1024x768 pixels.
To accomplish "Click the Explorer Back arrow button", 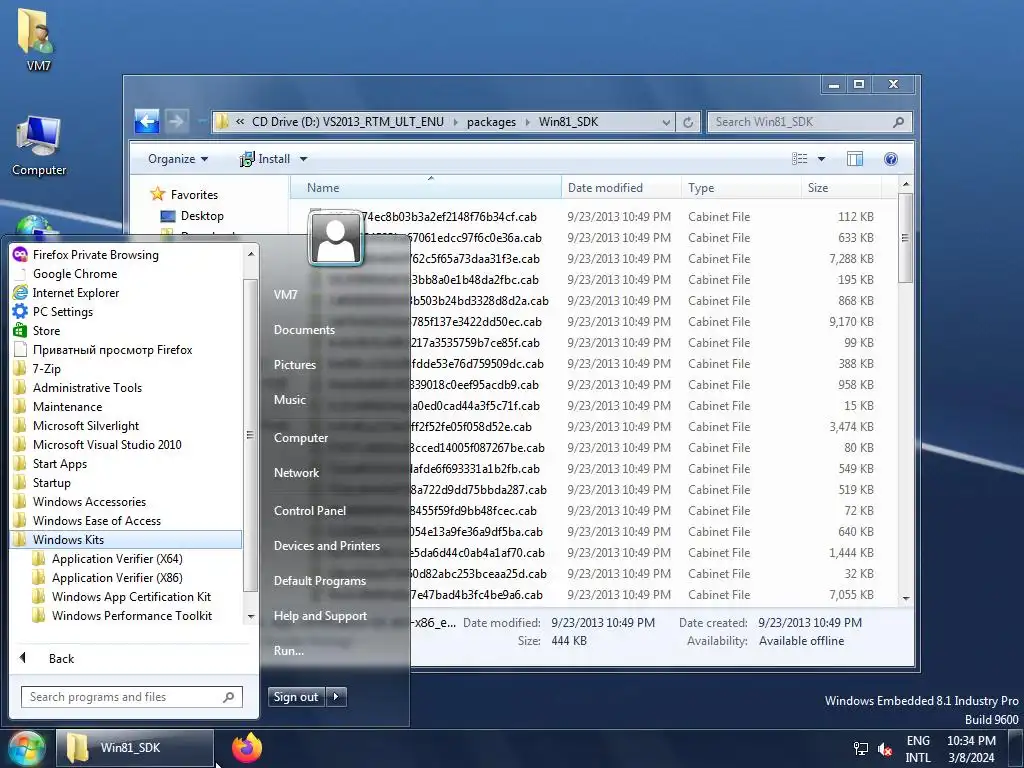I will pyautogui.click(x=147, y=121).
